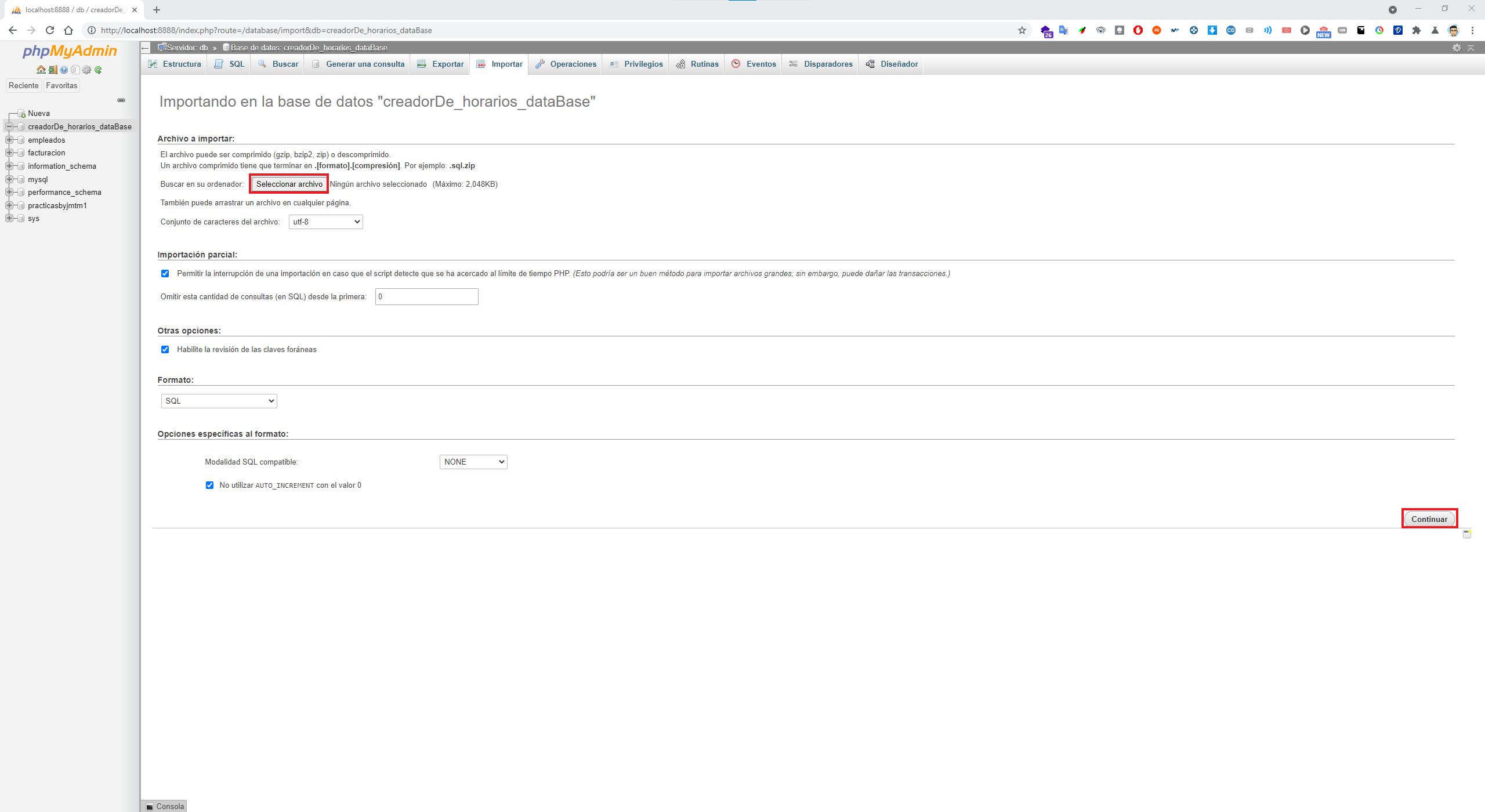Bookmark page with the star icon
1485x812 pixels.
1022,30
